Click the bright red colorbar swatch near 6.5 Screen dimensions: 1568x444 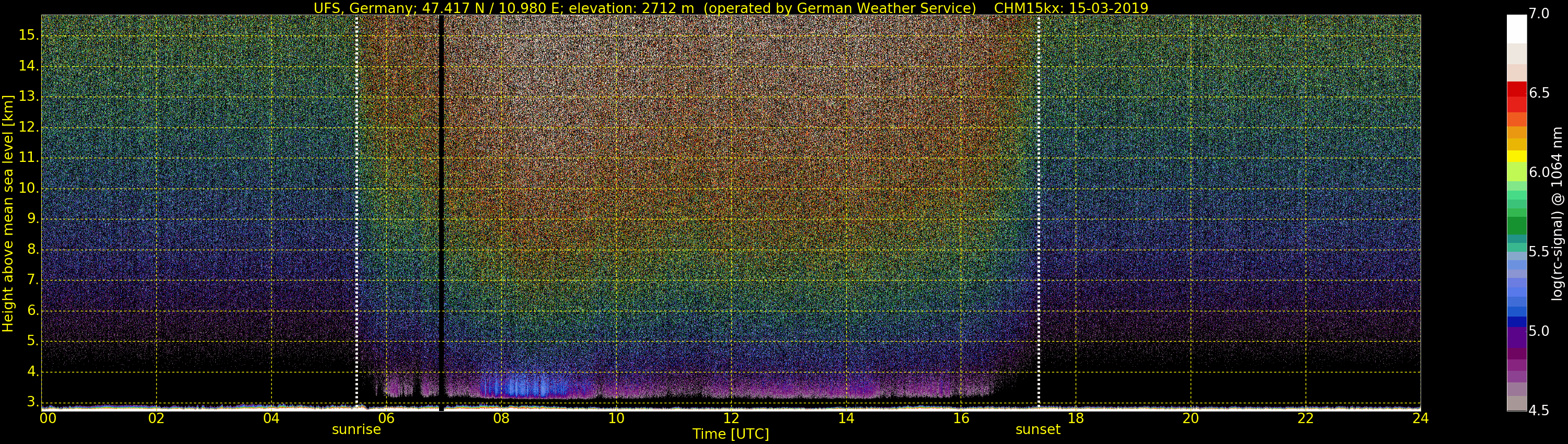(x=1517, y=89)
